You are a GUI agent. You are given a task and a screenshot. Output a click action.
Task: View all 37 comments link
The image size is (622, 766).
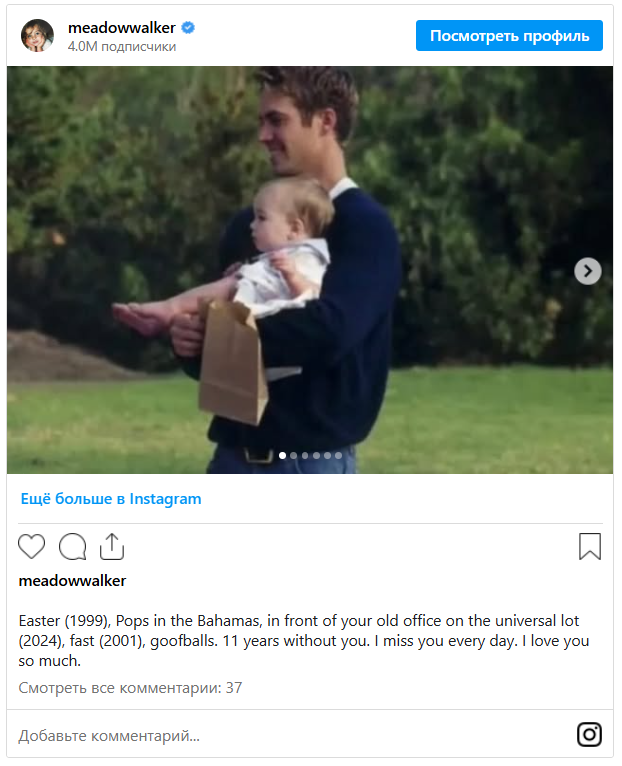(x=130, y=688)
